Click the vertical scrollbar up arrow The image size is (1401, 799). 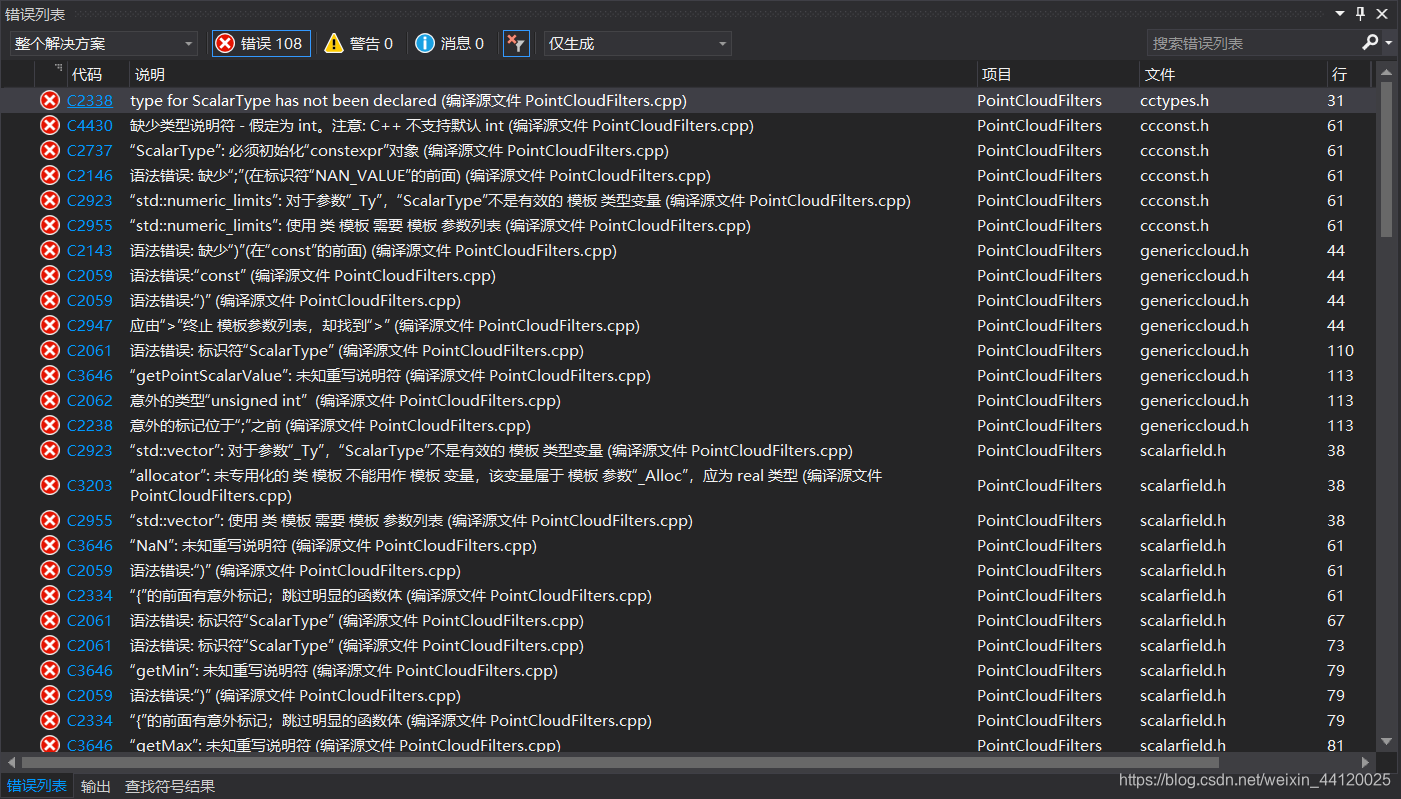tap(1386, 72)
